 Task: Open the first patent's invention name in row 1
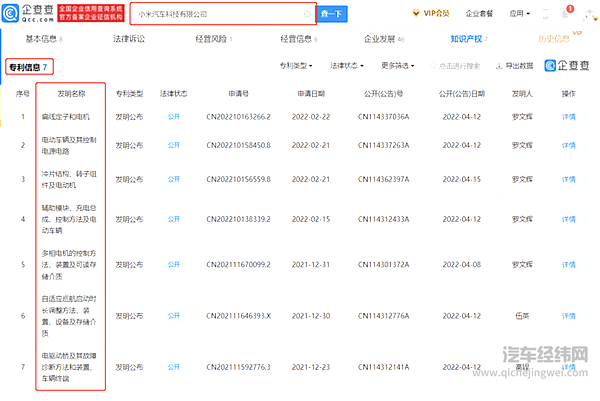click(x=65, y=117)
